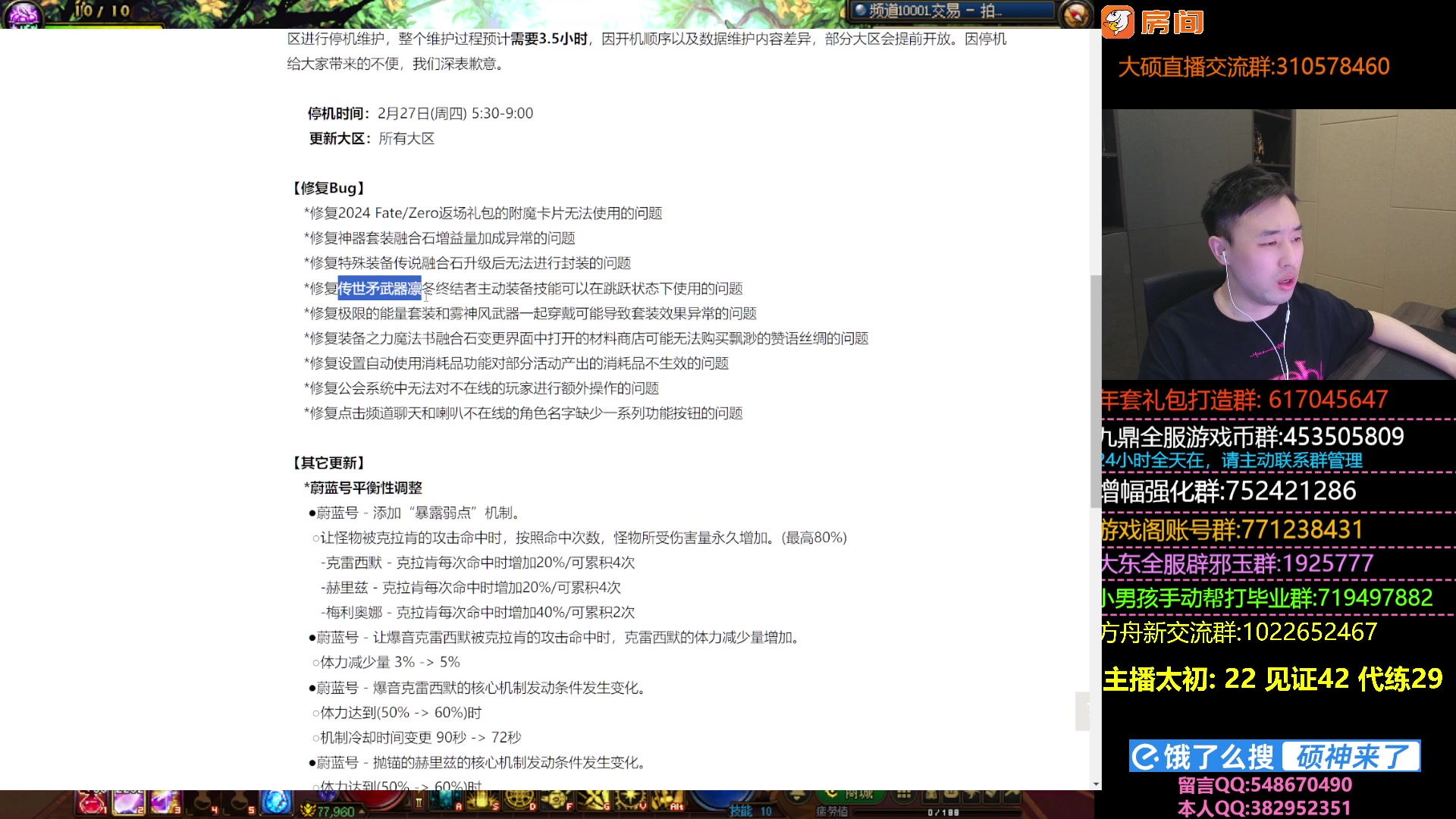This screenshot has height=819, width=1456.
Task: Click the 饿了么搜 硕神来了 banner
Action: pyautogui.click(x=1275, y=756)
